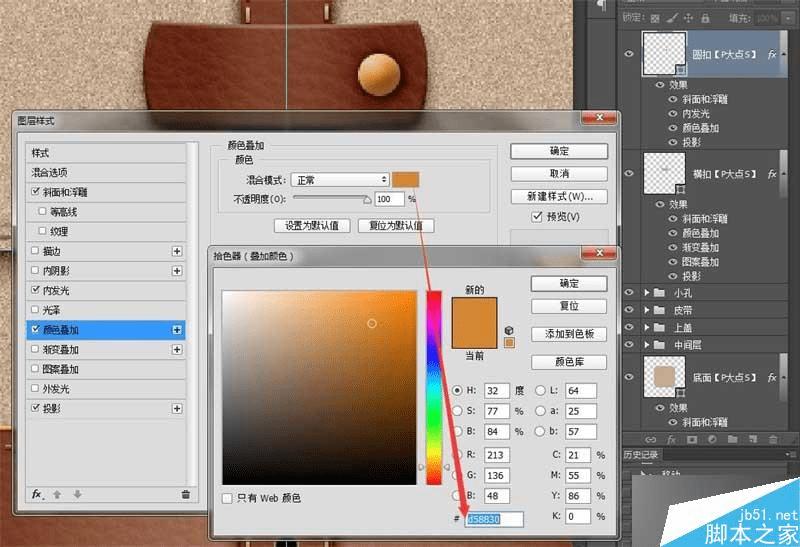Open the 混合模式 blend mode dropdown

tap(340, 180)
